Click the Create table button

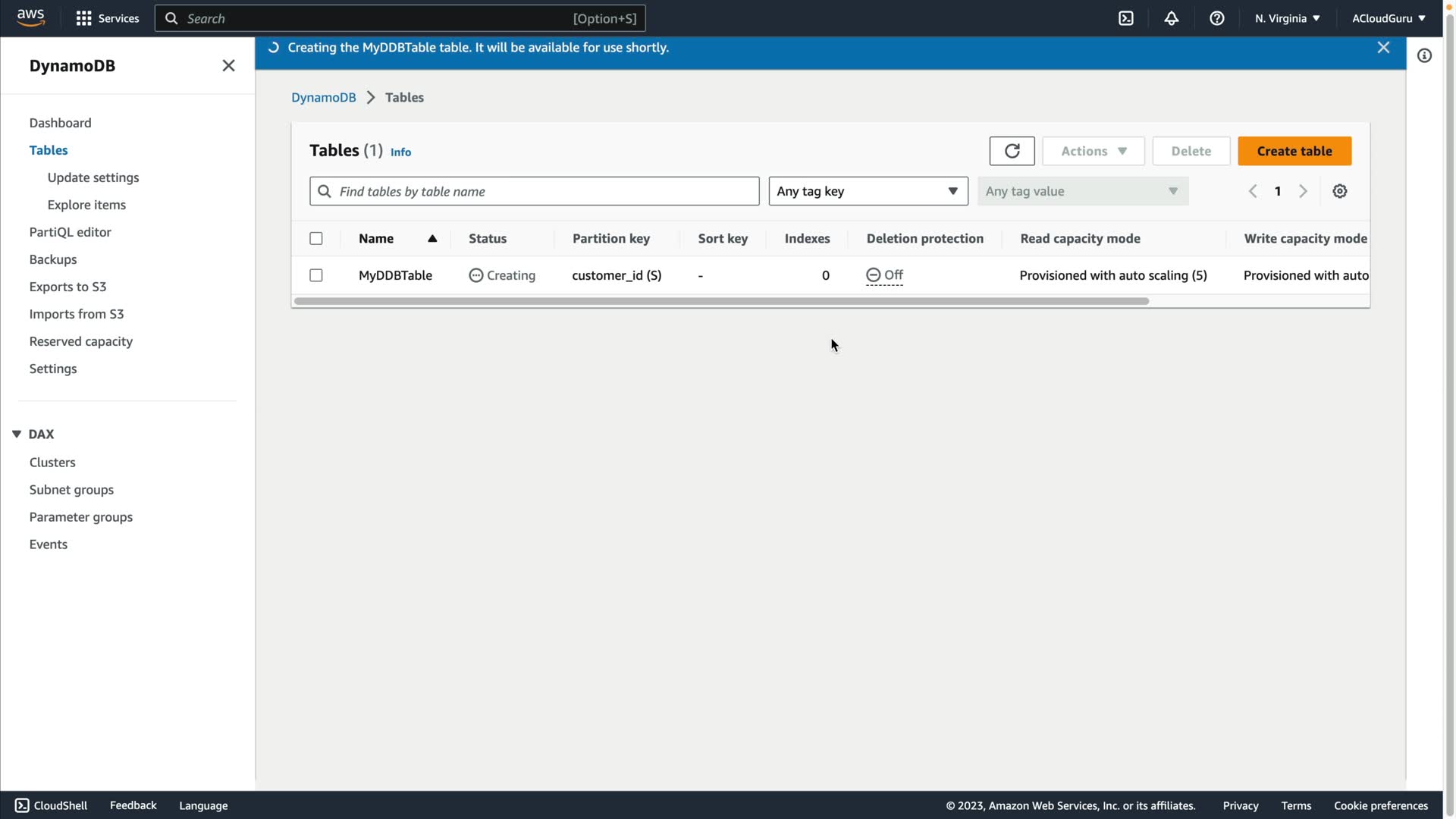tap(1294, 151)
